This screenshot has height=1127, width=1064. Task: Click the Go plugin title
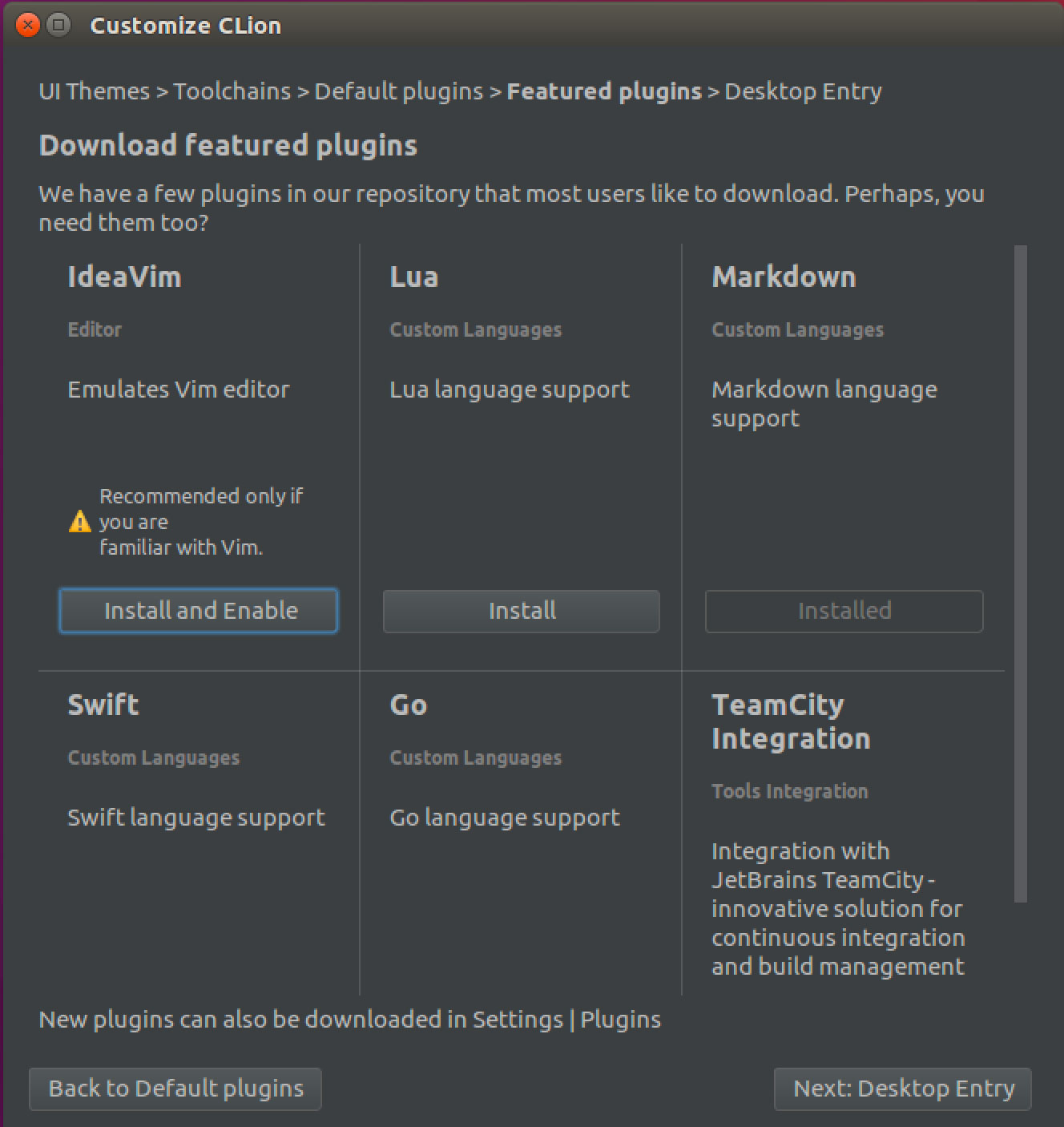point(409,705)
